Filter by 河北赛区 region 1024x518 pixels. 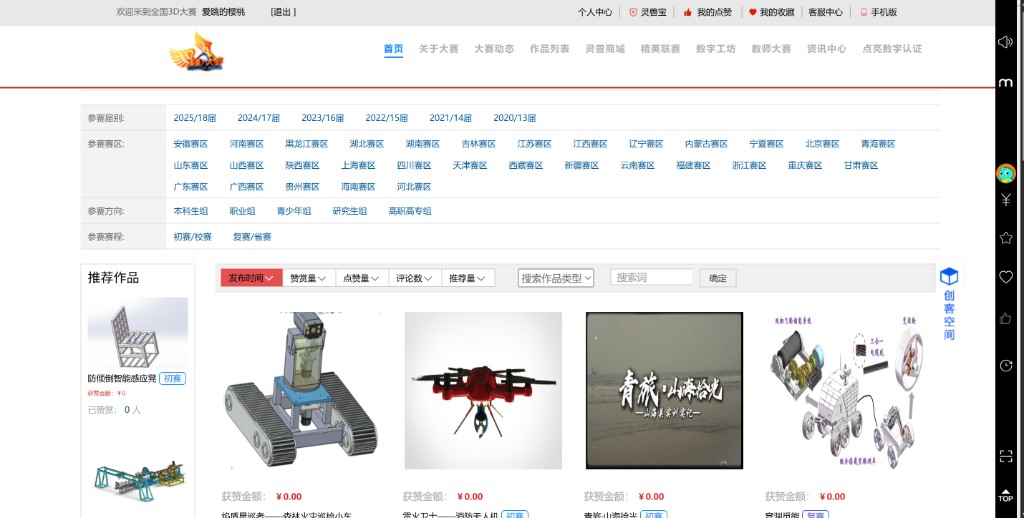414,186
